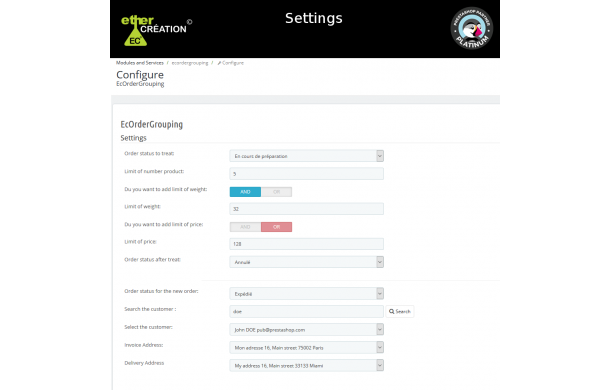
Task: Click the 'Limit of weight:' label
Action: pyautogui.click(x=142, y=206)
